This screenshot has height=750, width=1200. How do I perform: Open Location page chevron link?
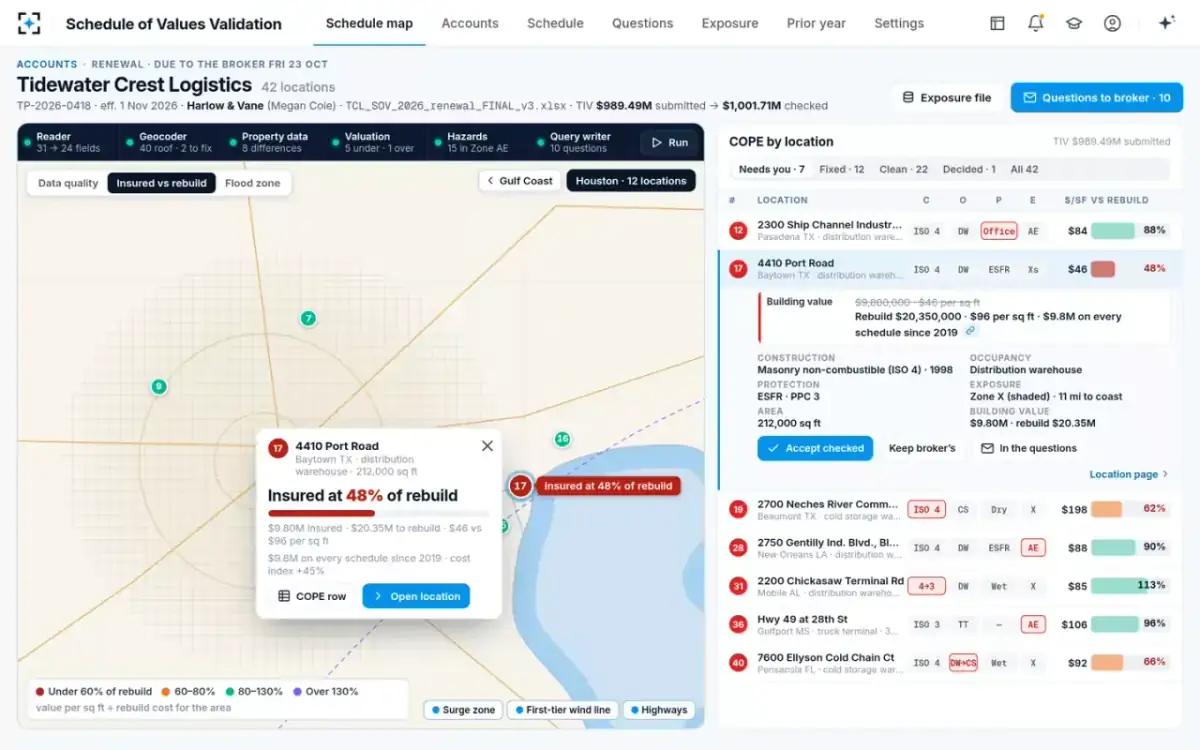(x=1129, y=474)
